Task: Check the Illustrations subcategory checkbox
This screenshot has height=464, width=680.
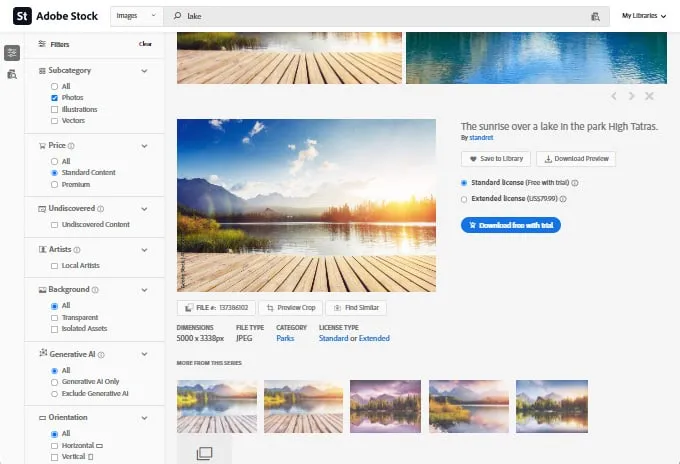Action: (54, 109)
